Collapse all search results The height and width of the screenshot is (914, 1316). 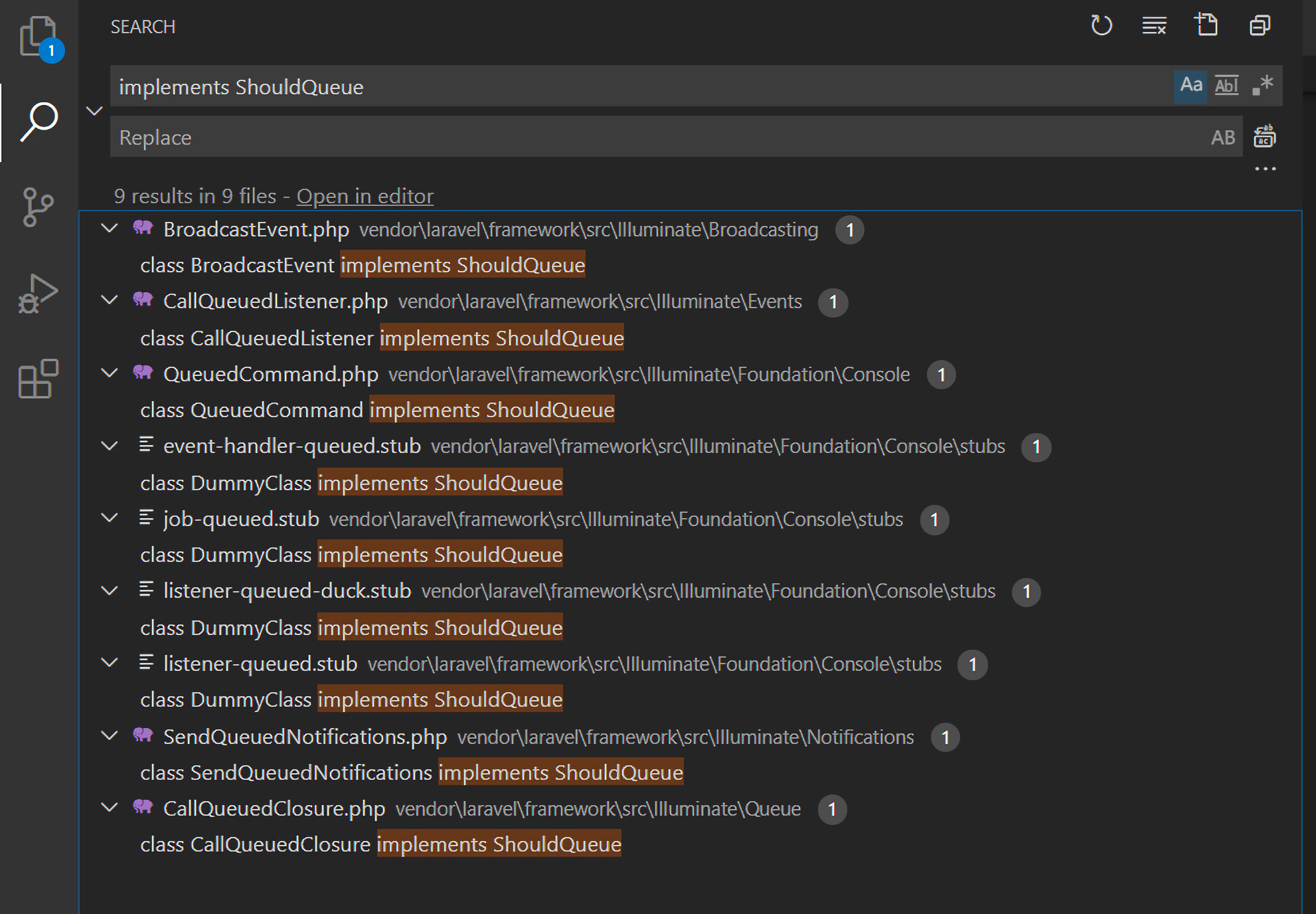tap(1260, 26)
